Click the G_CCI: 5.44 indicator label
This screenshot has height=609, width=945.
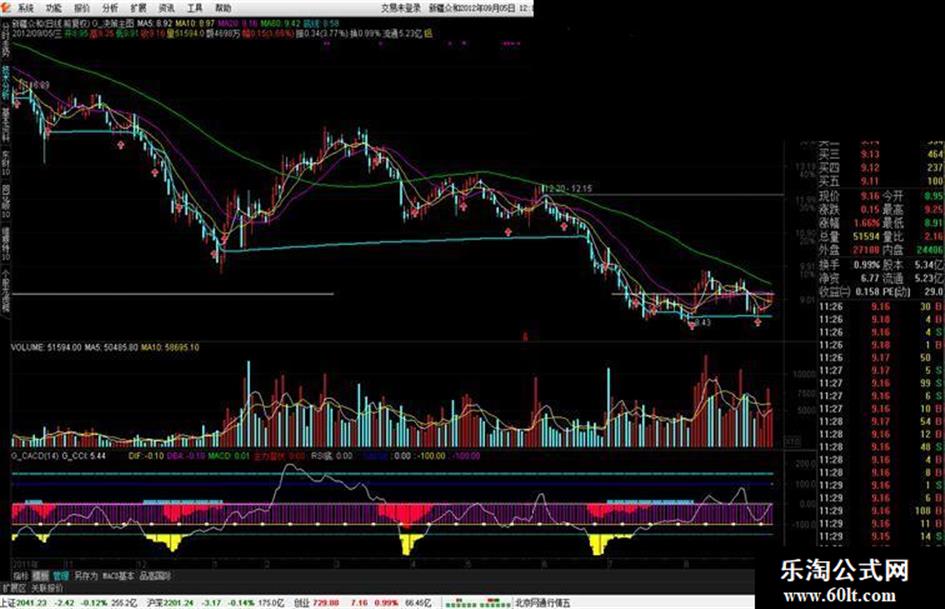[84, 456]
